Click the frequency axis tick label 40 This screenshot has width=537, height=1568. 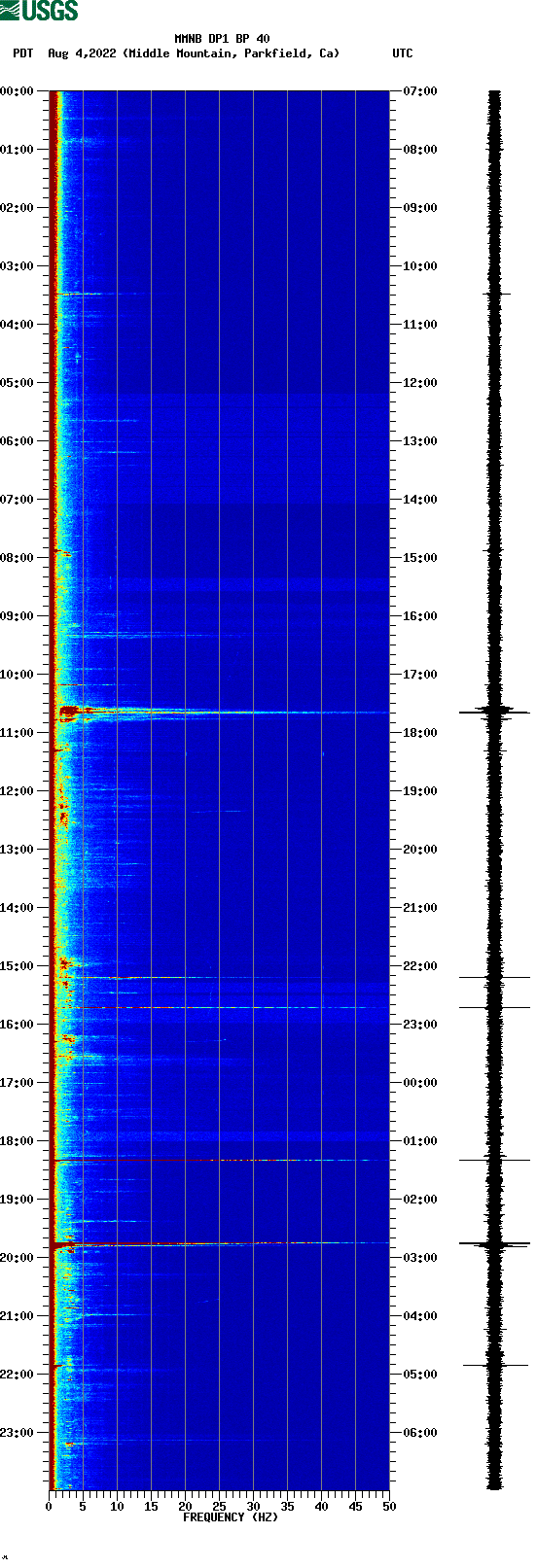321,1507
